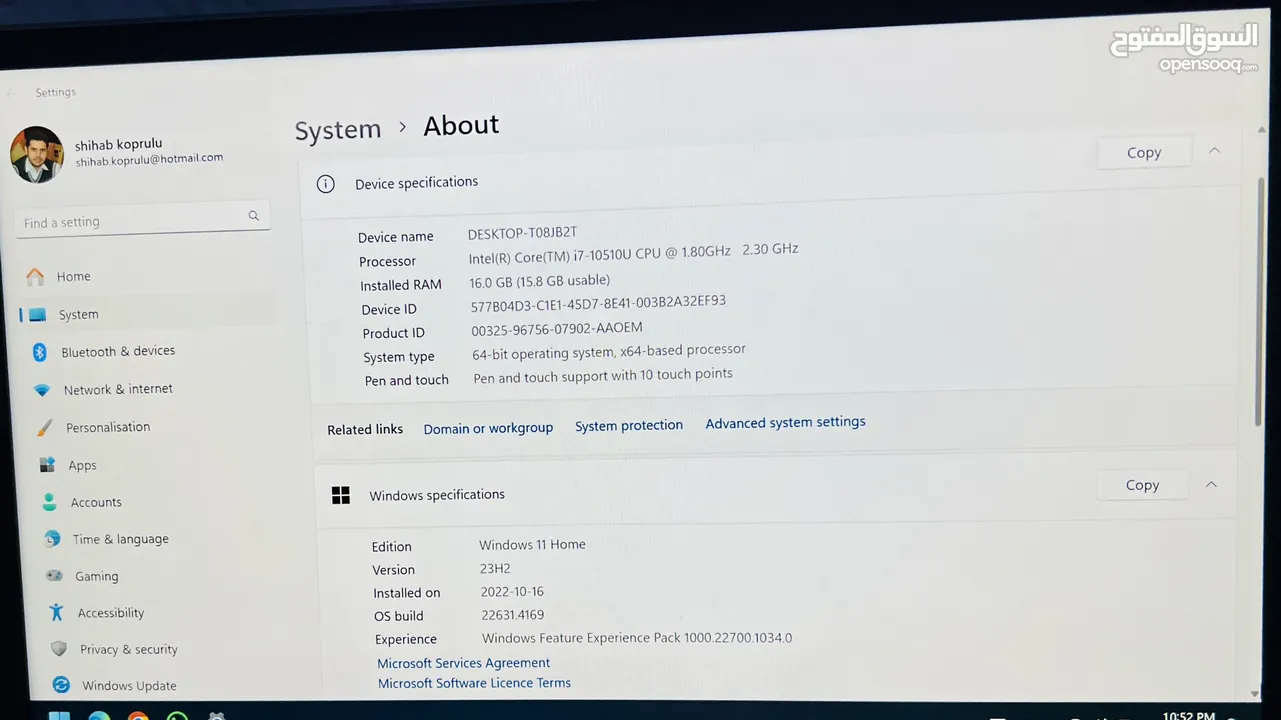Collapse the Windows specifications section chevron

pos(1211,484)
